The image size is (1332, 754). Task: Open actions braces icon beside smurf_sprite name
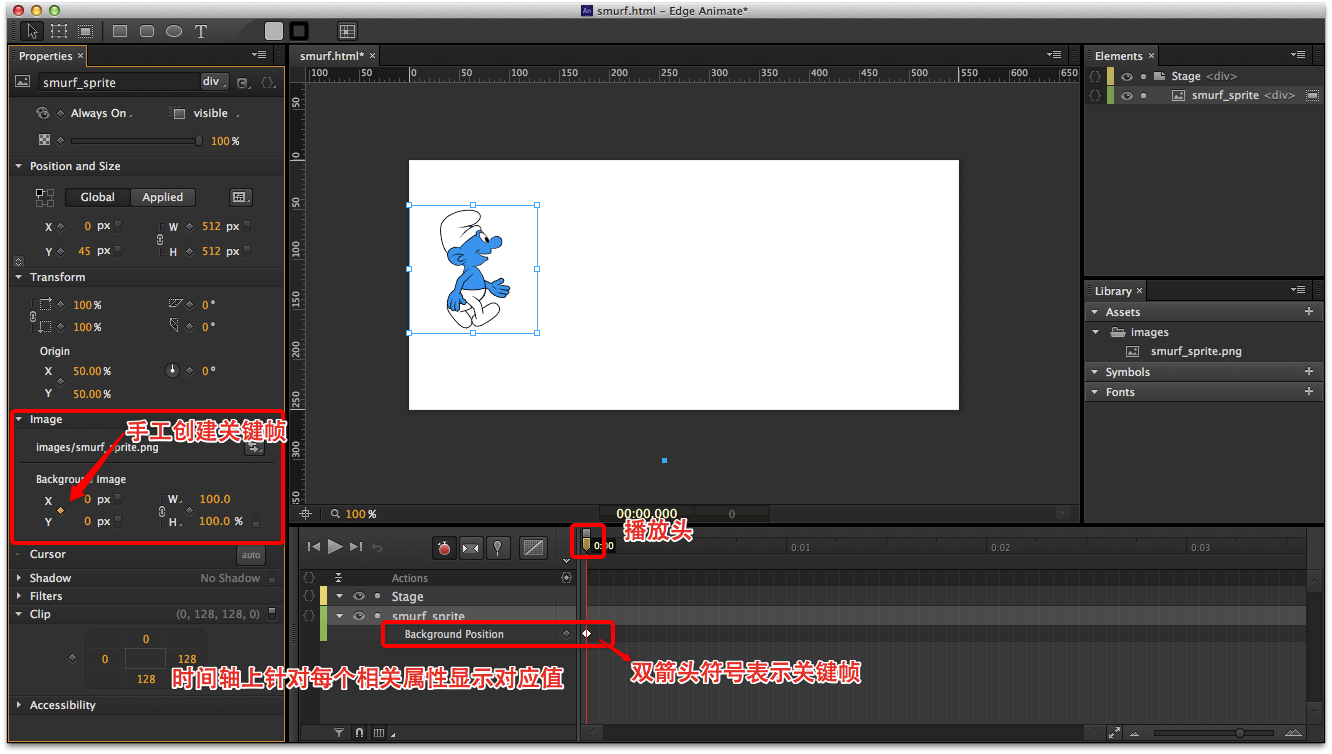[x=268, y=83]
